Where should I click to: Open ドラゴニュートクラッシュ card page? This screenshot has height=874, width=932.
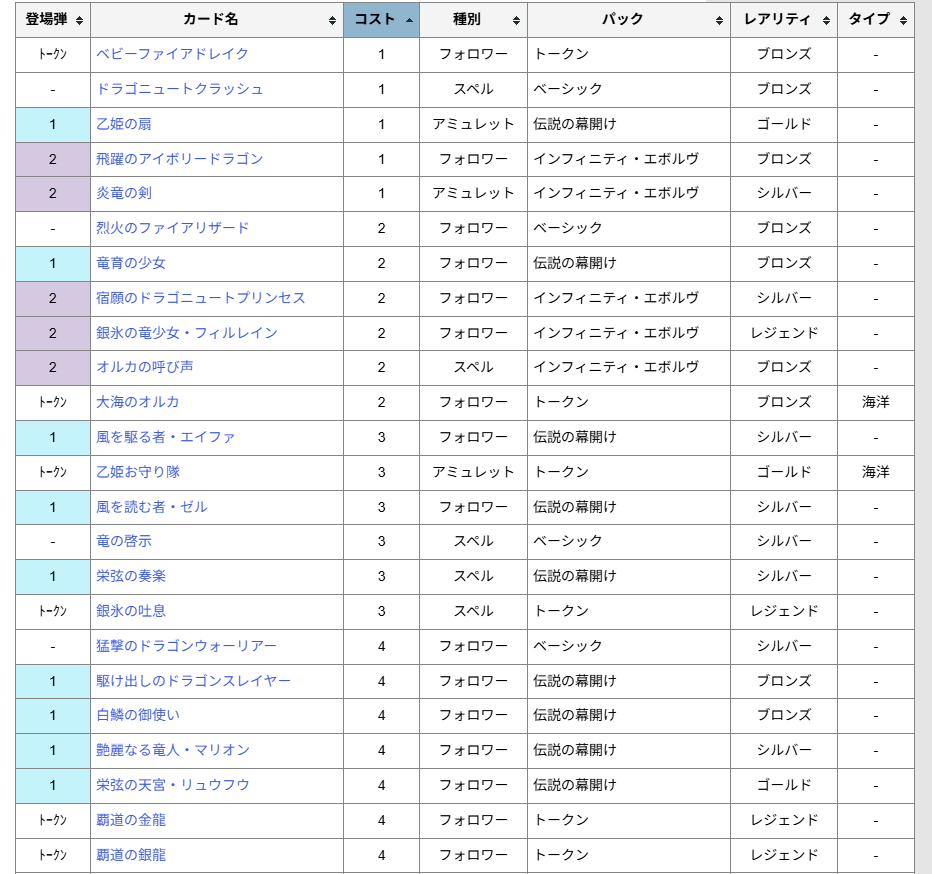[x=180, y=89]
